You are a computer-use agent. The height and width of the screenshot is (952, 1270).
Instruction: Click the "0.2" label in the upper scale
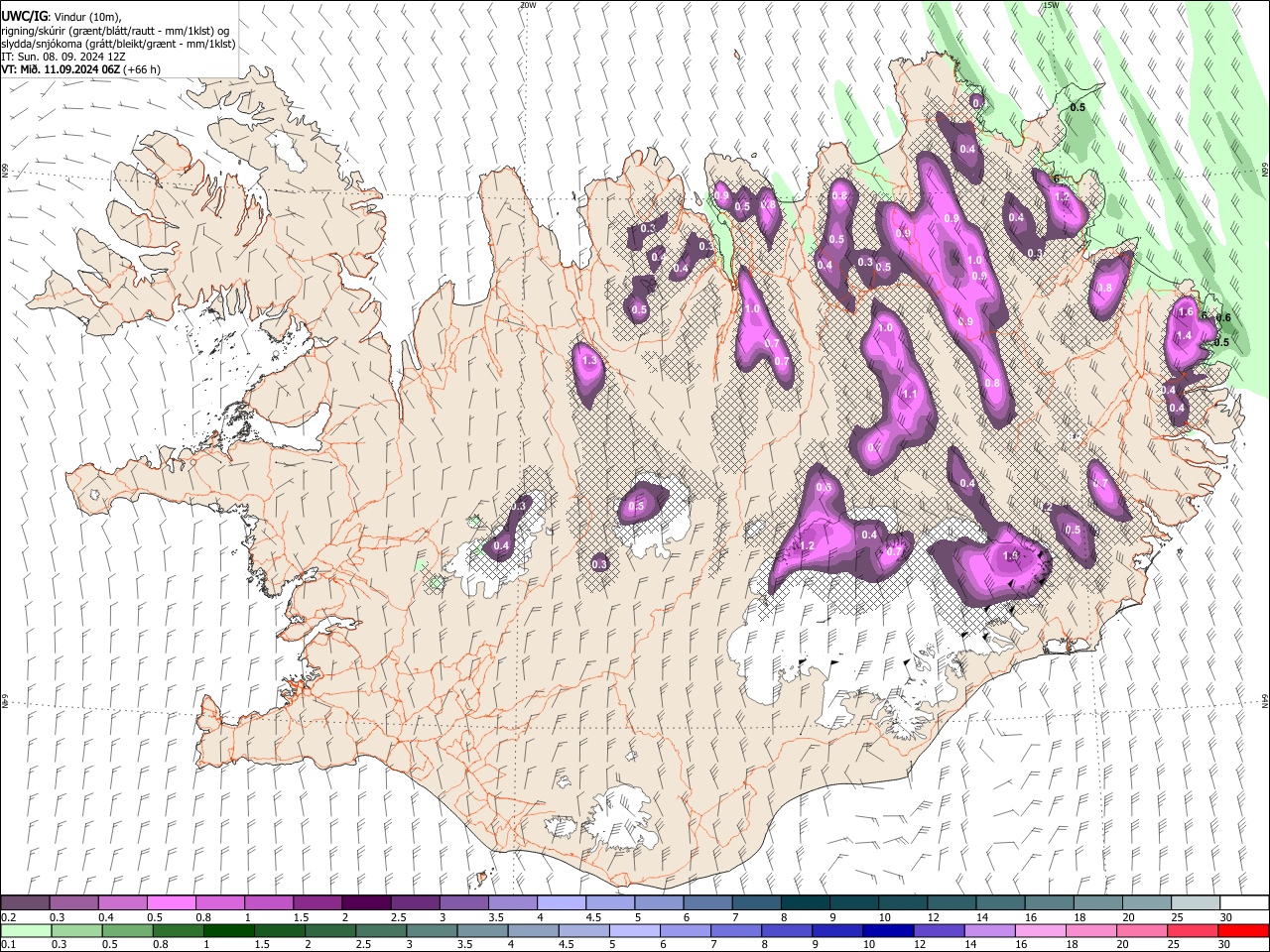coord(9,917)
